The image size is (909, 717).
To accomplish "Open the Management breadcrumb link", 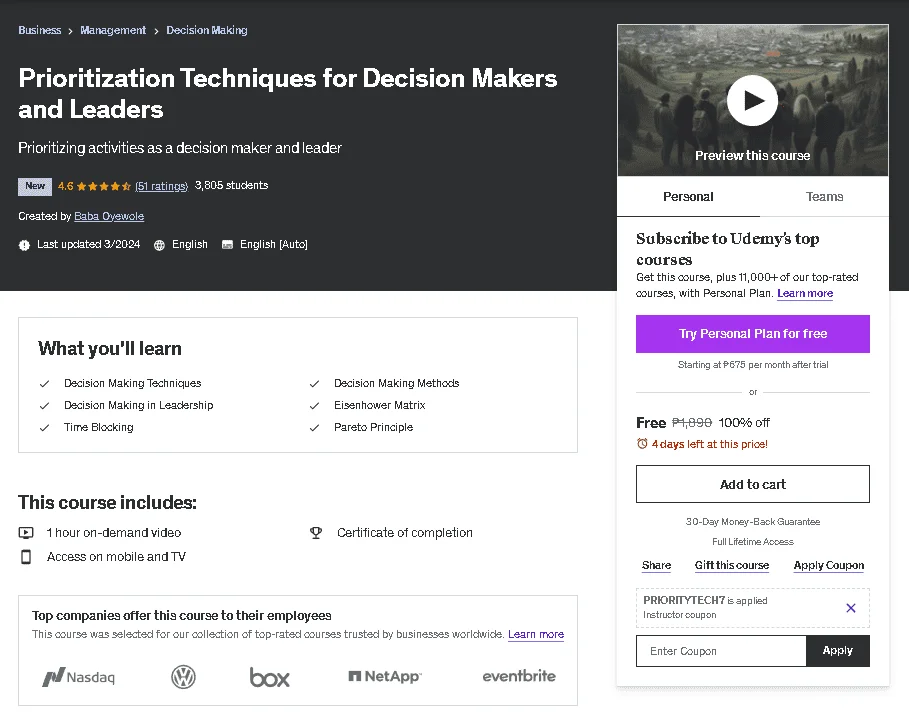I will [113, 30].
